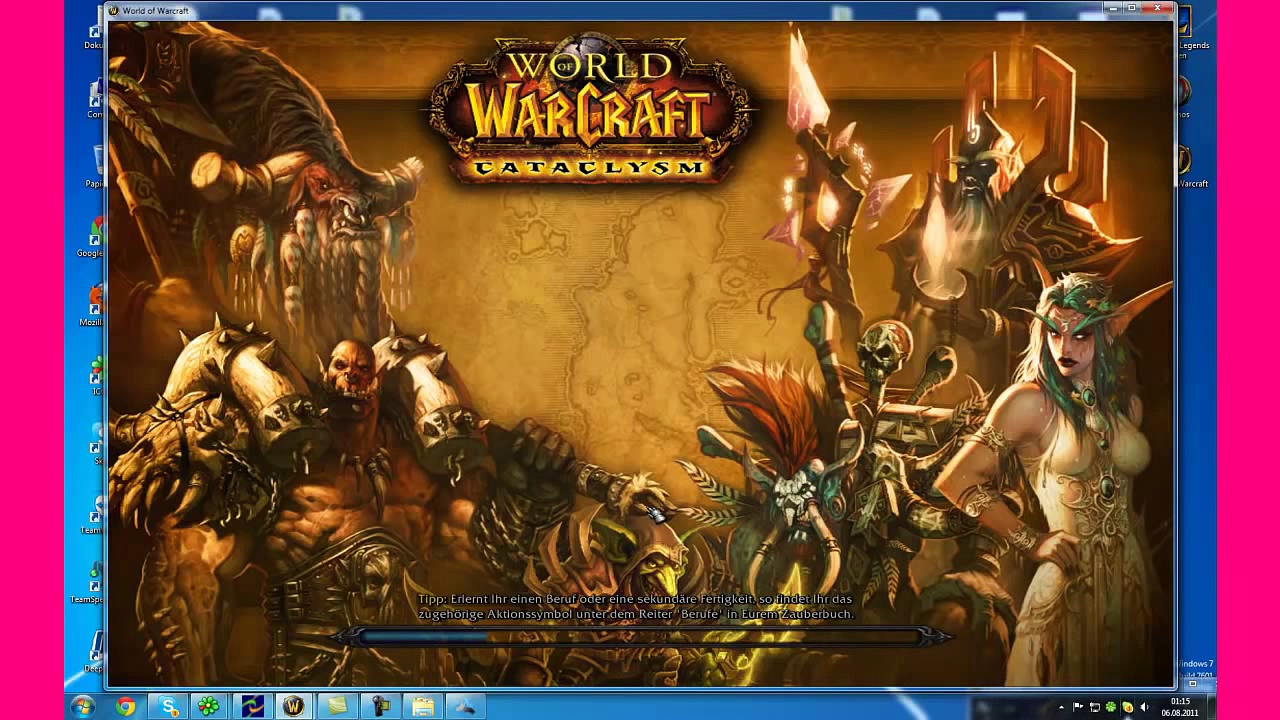The image size is (1280, 720).
Task: Open the clock showing 01:15
Action: [1181, 707]
